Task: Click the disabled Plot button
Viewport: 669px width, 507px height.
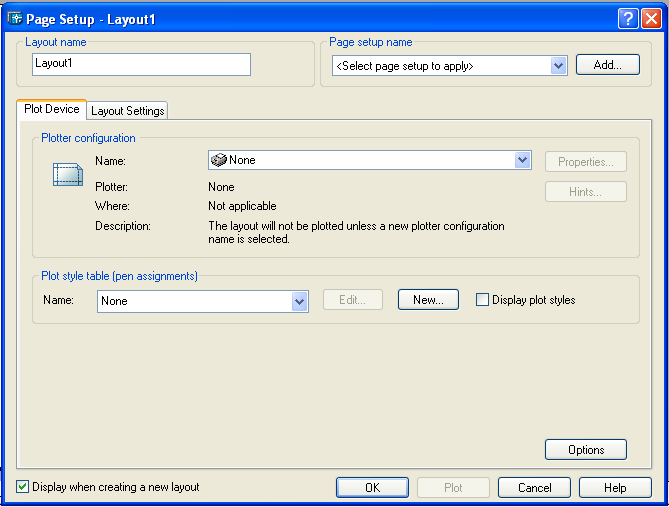Action: pos(453,487)
